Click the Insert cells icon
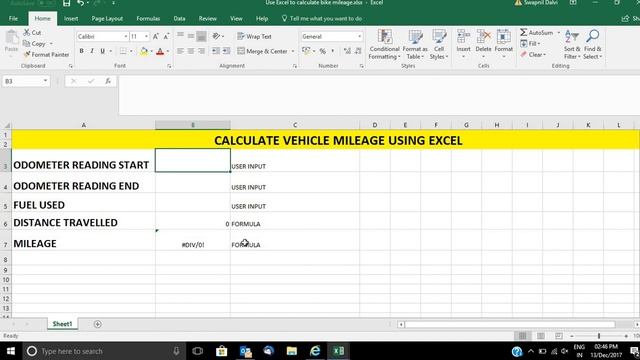640x360 pixels. pyautogui.click(x=463, y=37)
